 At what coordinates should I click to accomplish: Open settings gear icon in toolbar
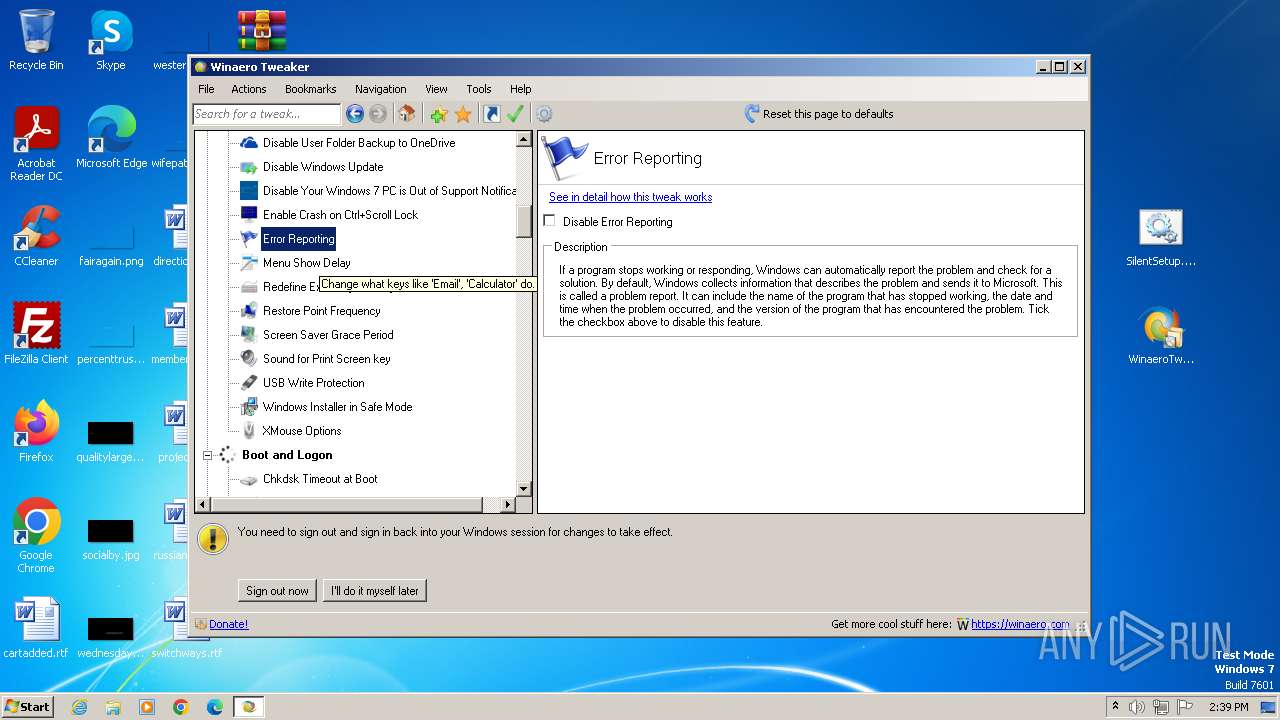544,114
